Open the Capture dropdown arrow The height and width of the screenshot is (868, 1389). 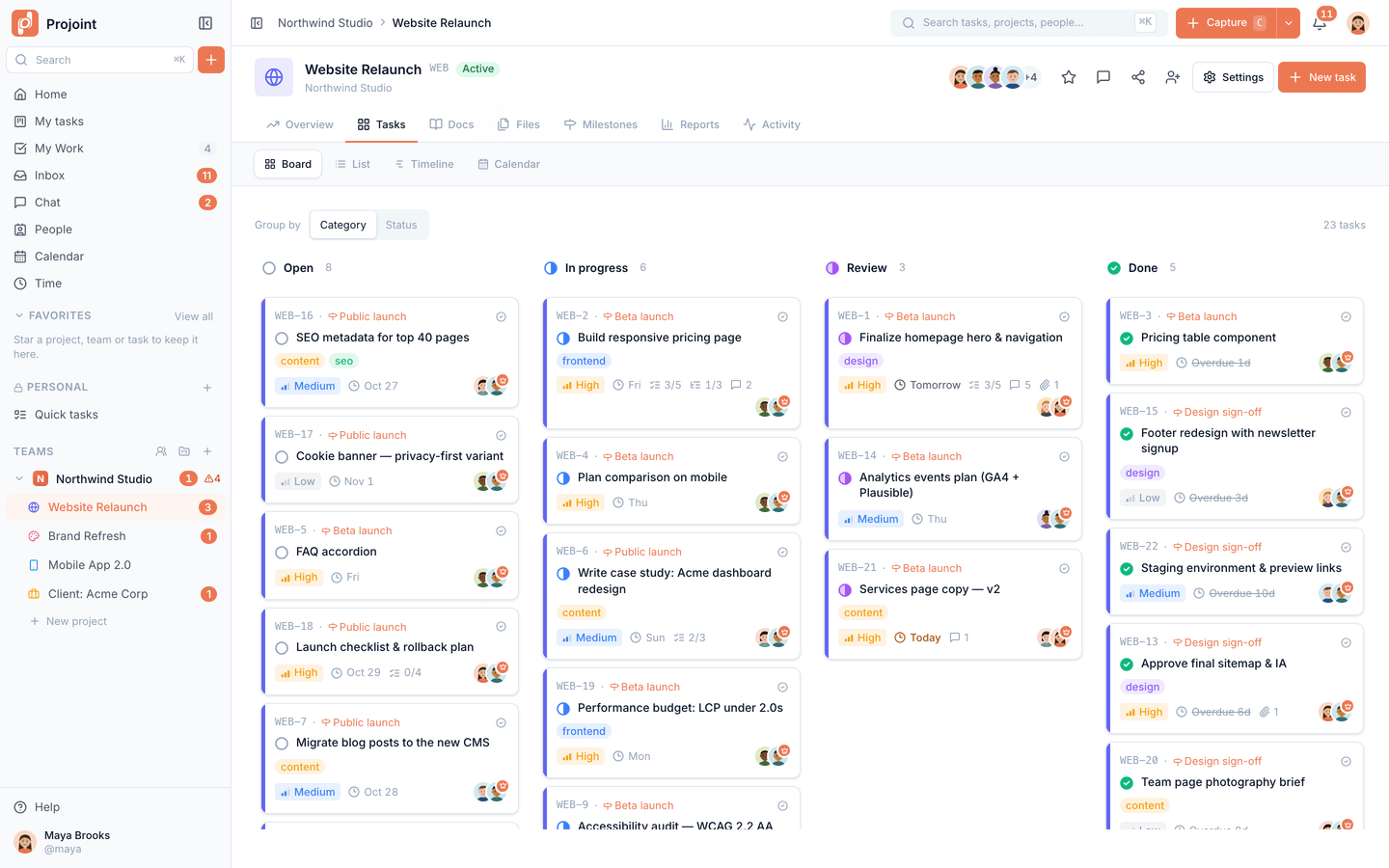1289,23
